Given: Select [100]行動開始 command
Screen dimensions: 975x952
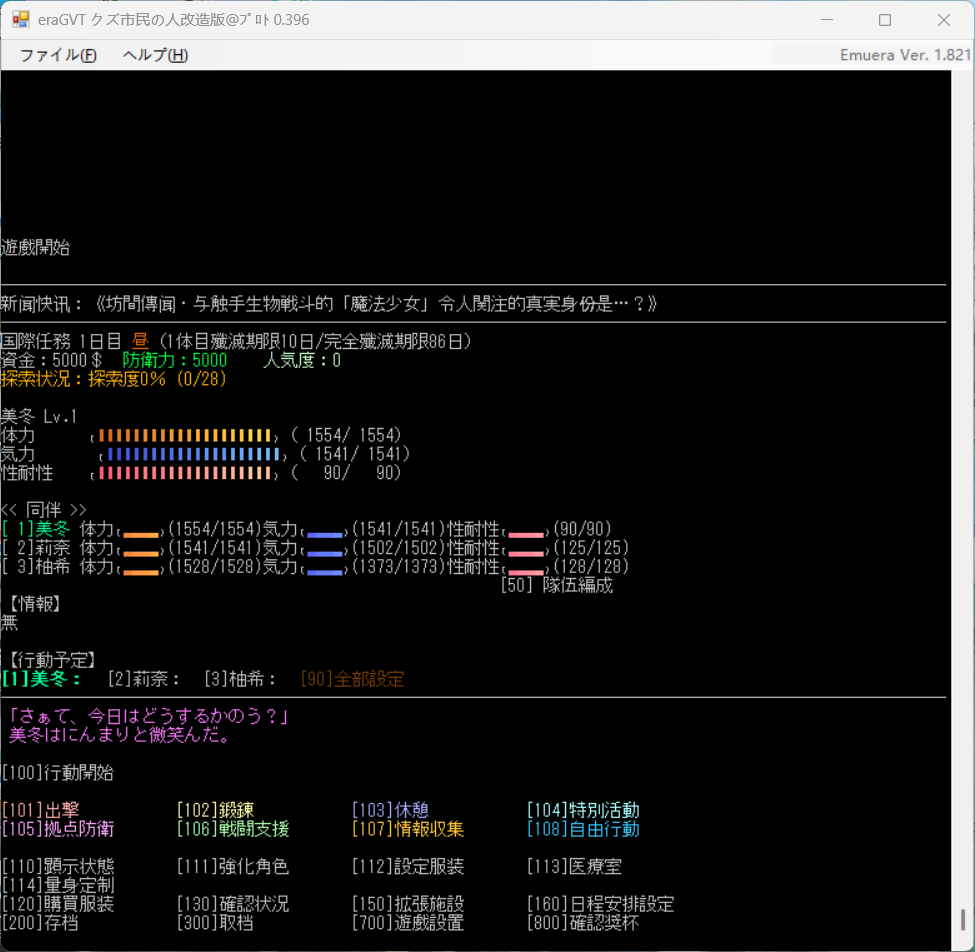Looking at the screenshot, I should tap(58, 773).
